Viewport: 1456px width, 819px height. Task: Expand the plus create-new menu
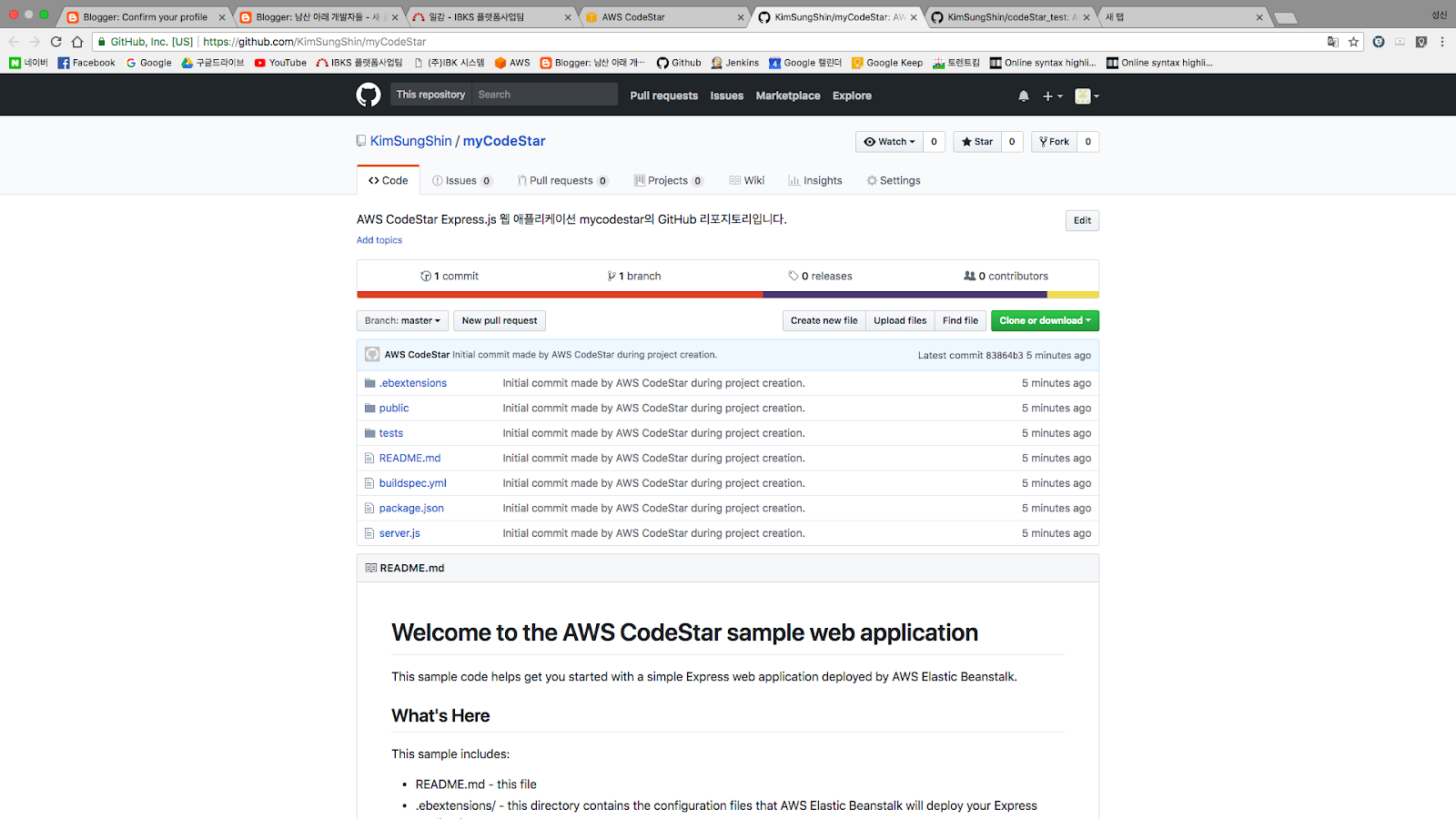click(x=1052, y=96)
